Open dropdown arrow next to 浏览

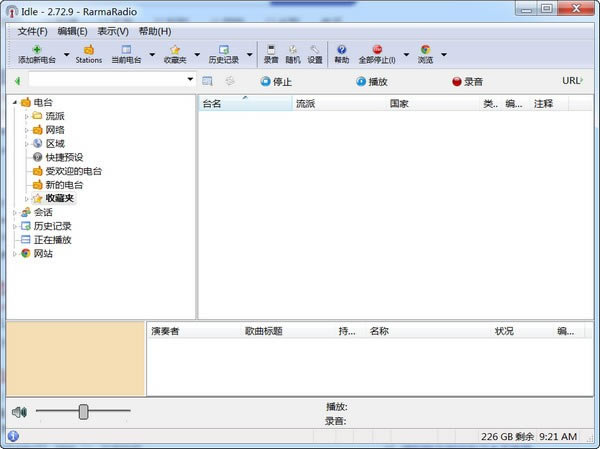[444, 54]
